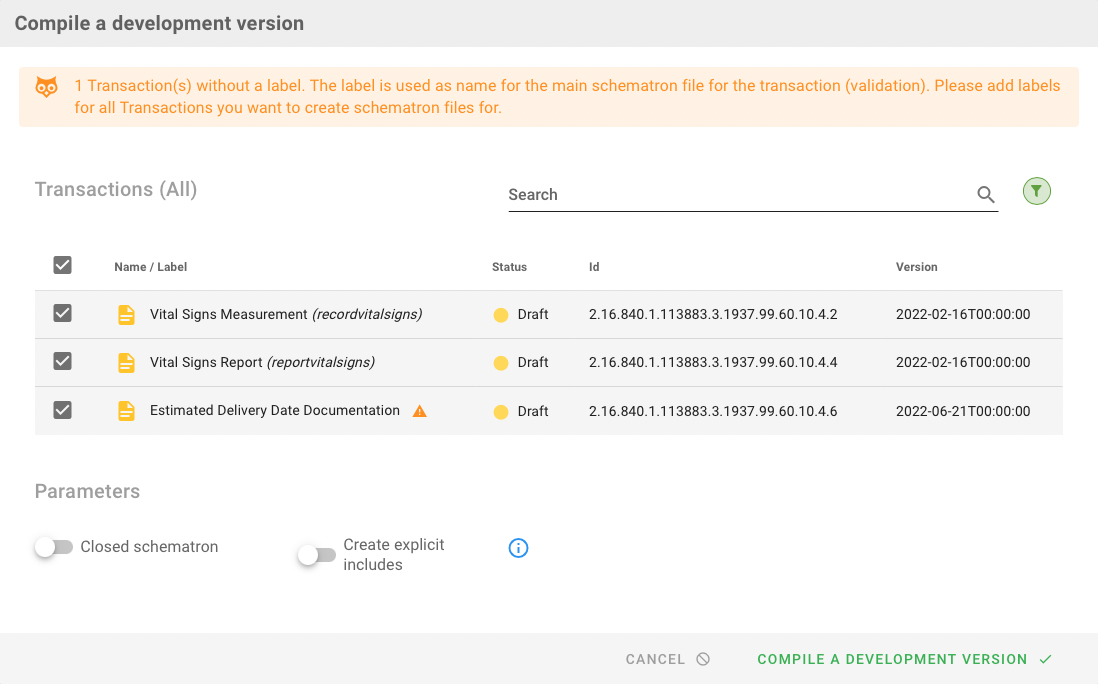Click the Vital Signs Measurement document icon
Screen dimensions: 1098x684
coord(126,315)
